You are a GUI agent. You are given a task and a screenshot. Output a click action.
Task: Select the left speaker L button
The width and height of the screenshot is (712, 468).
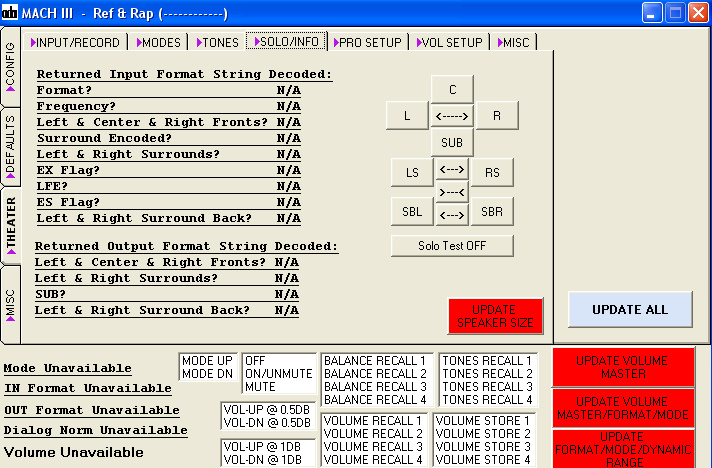407,116
